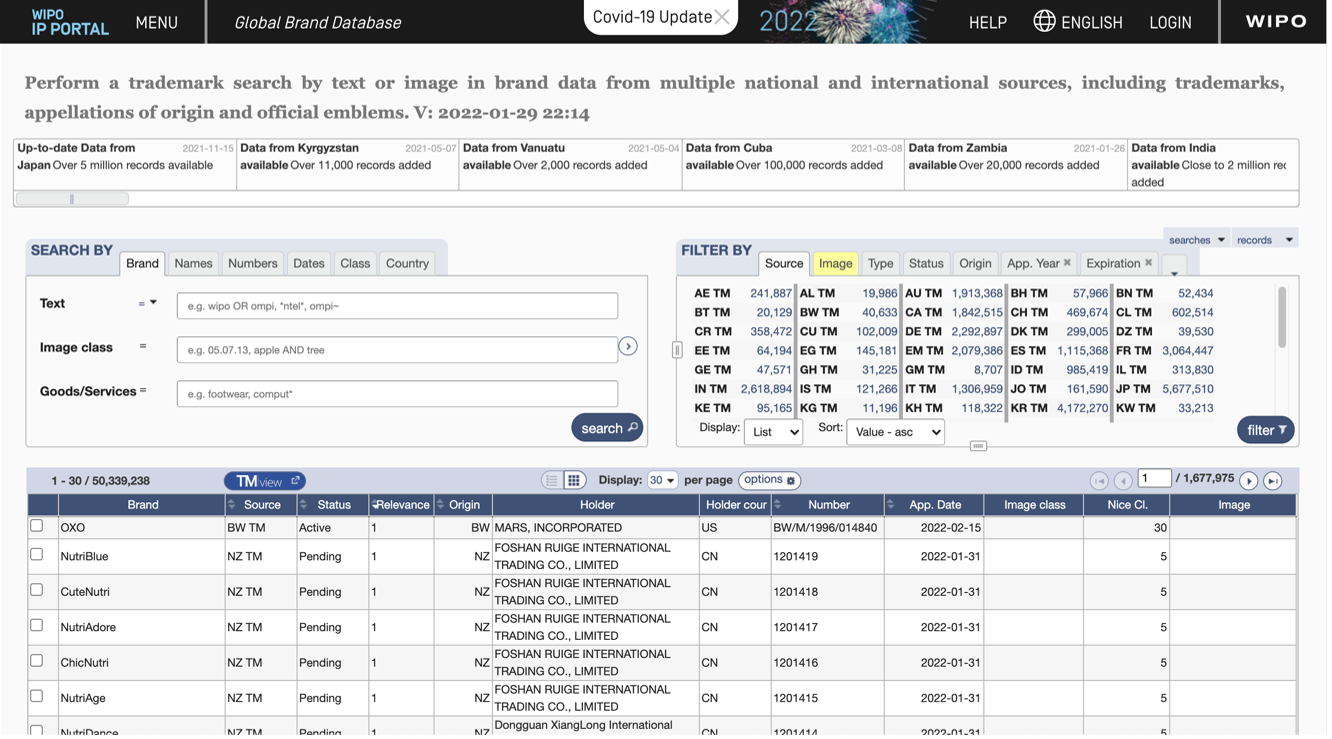This screenshot has height=739, width=1332.
Task: Click the circular arrow beside Image class field
Action: [x=630, y=347]
